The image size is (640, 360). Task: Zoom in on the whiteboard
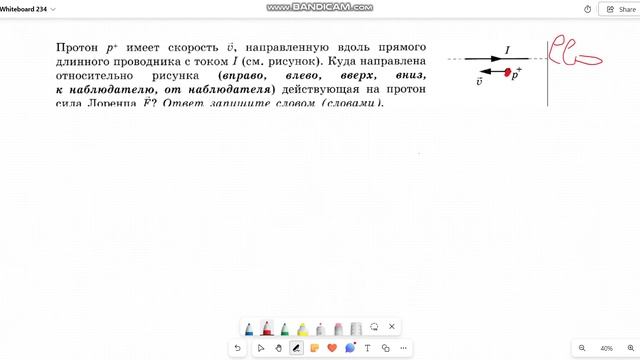pos(631,348)
